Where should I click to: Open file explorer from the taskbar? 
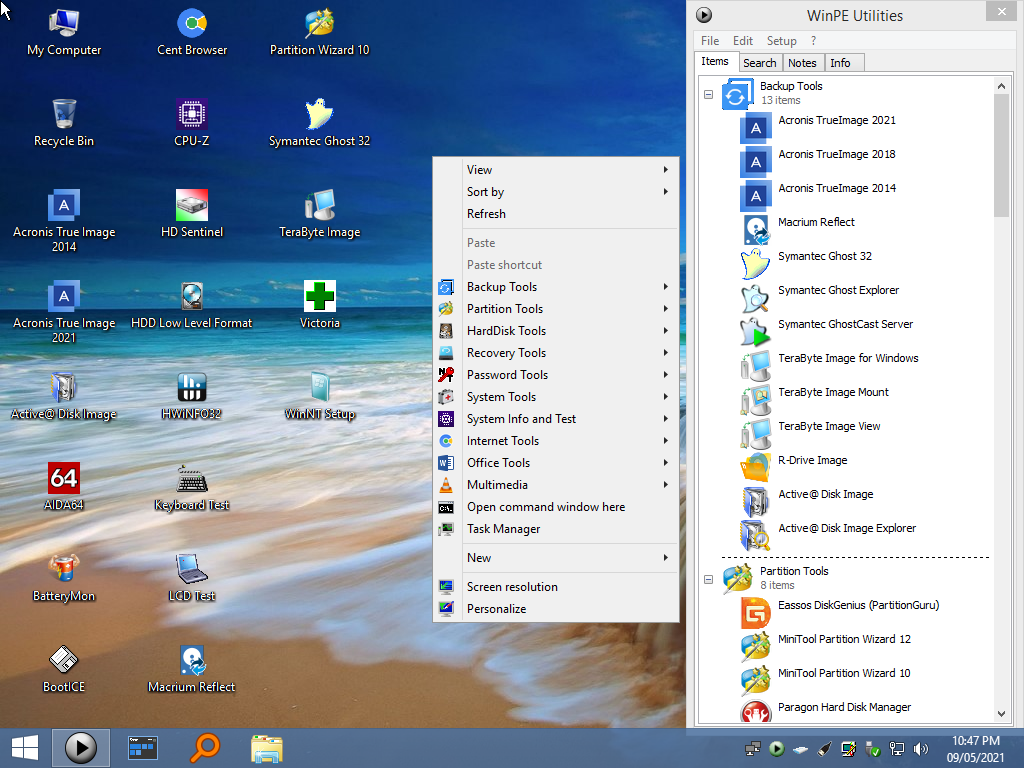(x=266, y=748)
